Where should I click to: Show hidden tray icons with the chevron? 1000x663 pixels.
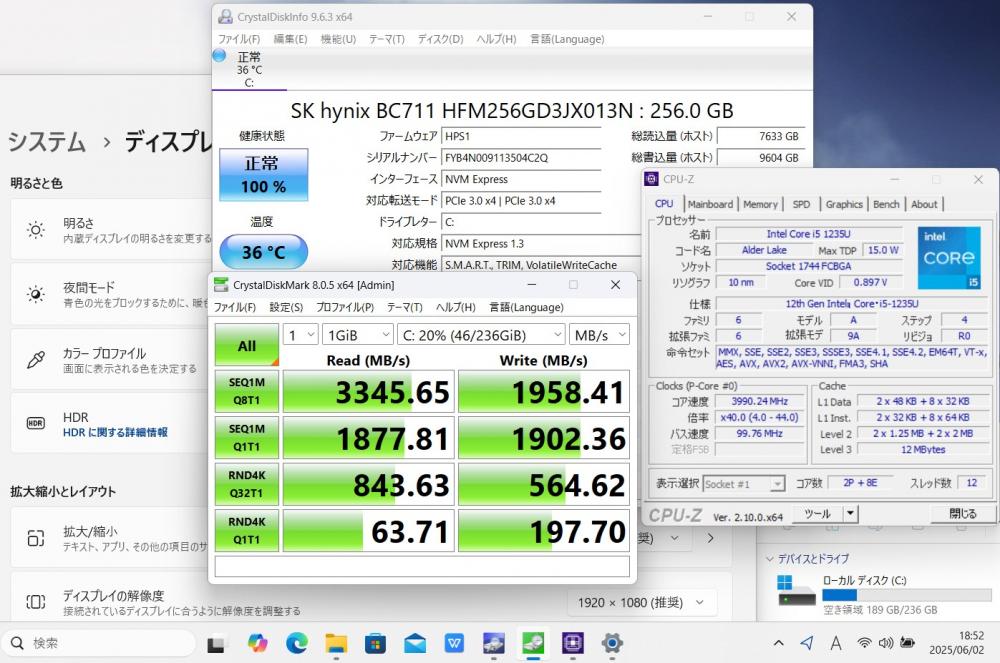click(779, 643)
